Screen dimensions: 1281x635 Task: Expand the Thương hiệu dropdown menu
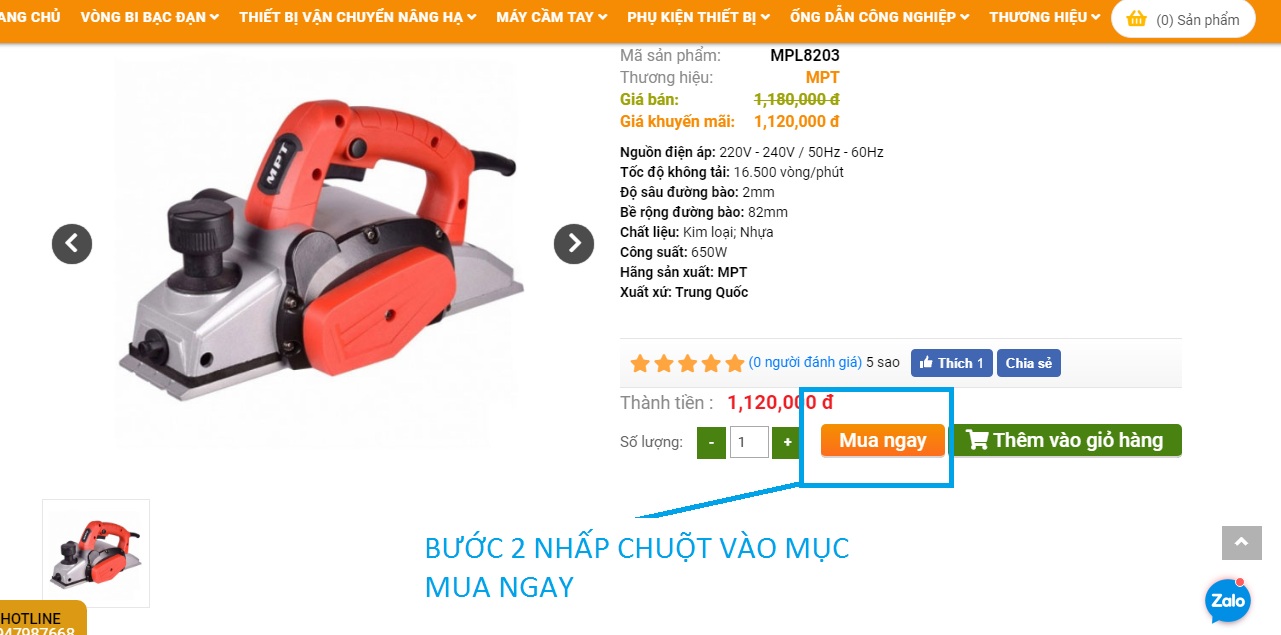[1045, 17]
